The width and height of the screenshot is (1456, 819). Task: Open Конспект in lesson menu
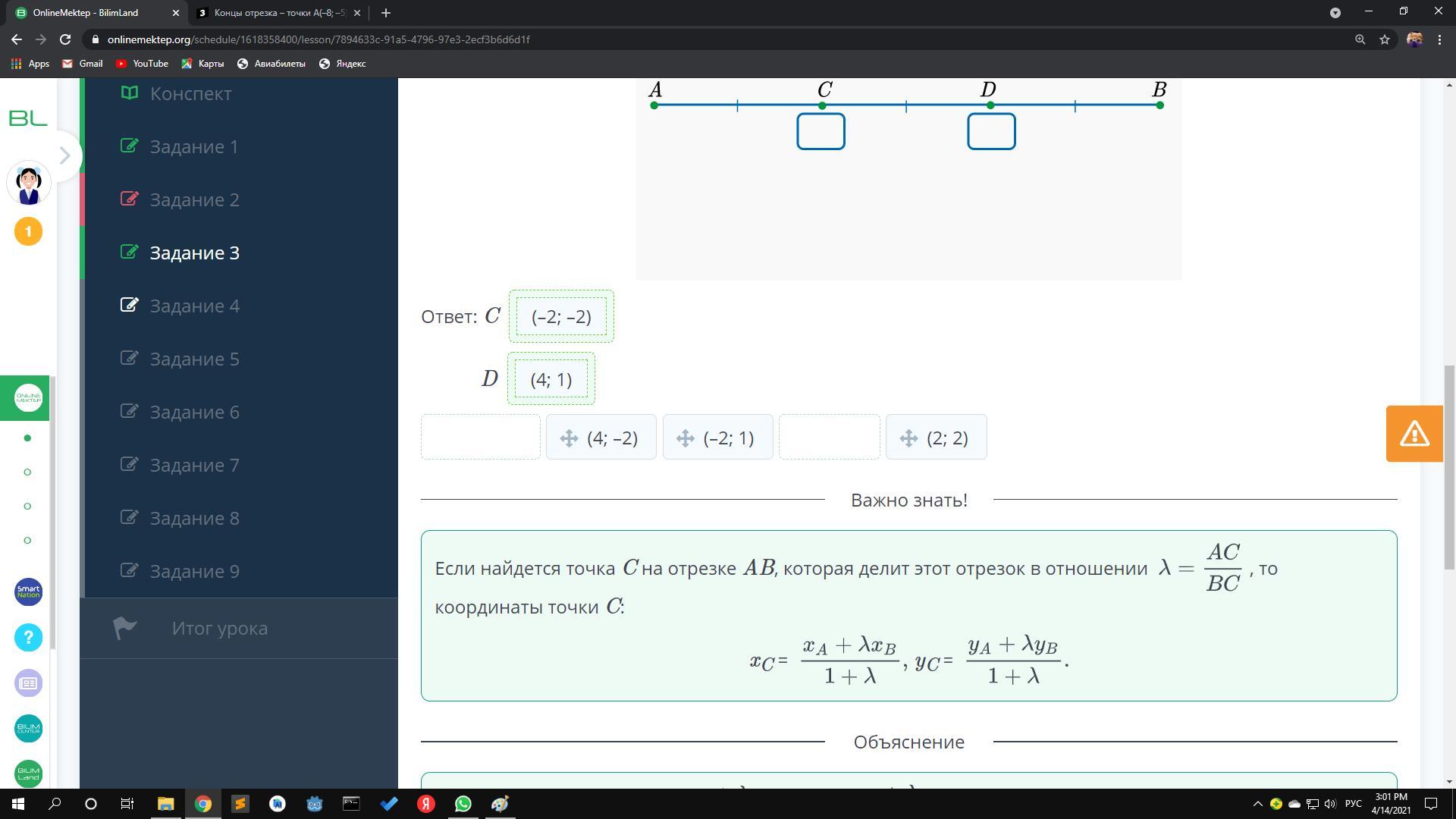pos(190,93)
